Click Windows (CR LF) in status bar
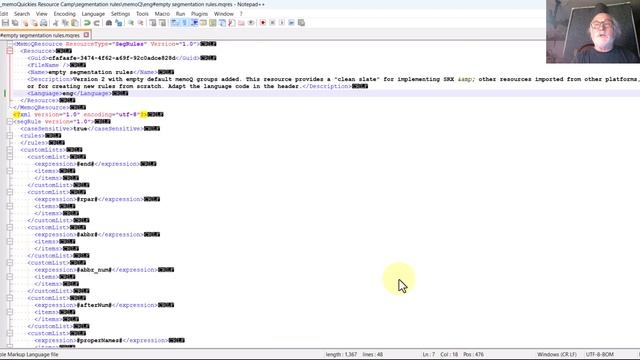Viewport: 640px width, 360px height. (x=557, y=354)
